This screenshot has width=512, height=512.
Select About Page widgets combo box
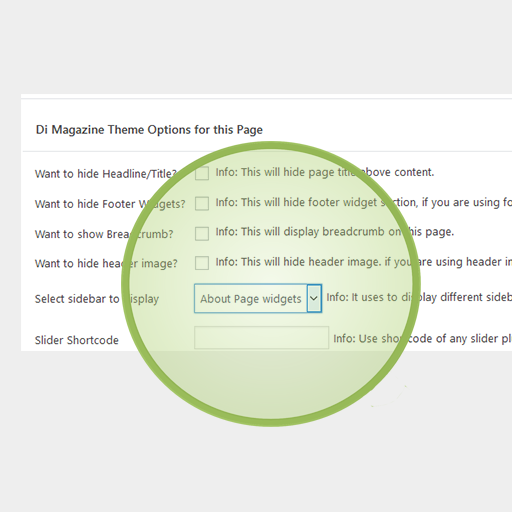pyautogui.click(x=258, y=298)
